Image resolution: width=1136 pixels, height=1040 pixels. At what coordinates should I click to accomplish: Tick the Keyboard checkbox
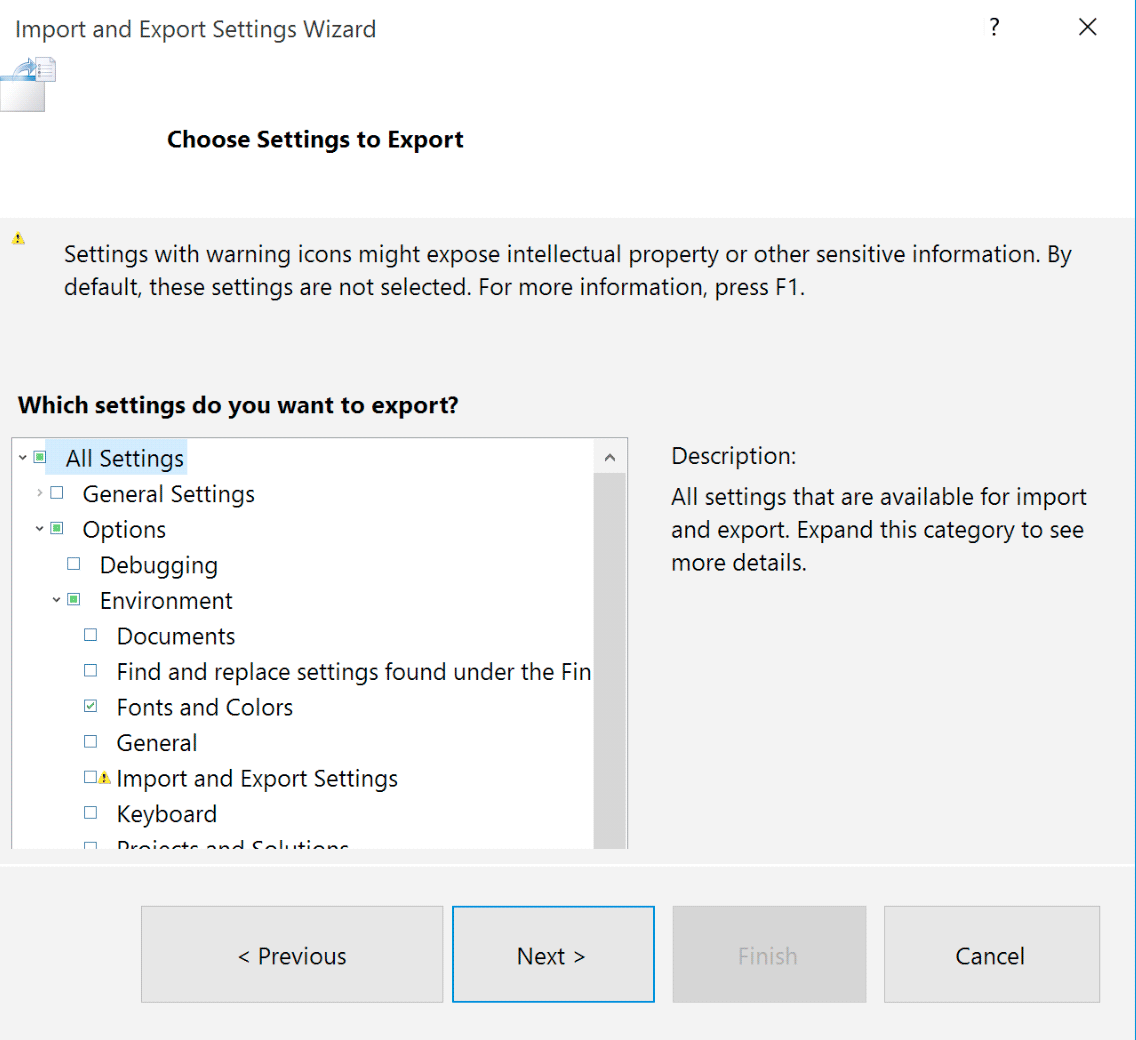click(91, 814)
